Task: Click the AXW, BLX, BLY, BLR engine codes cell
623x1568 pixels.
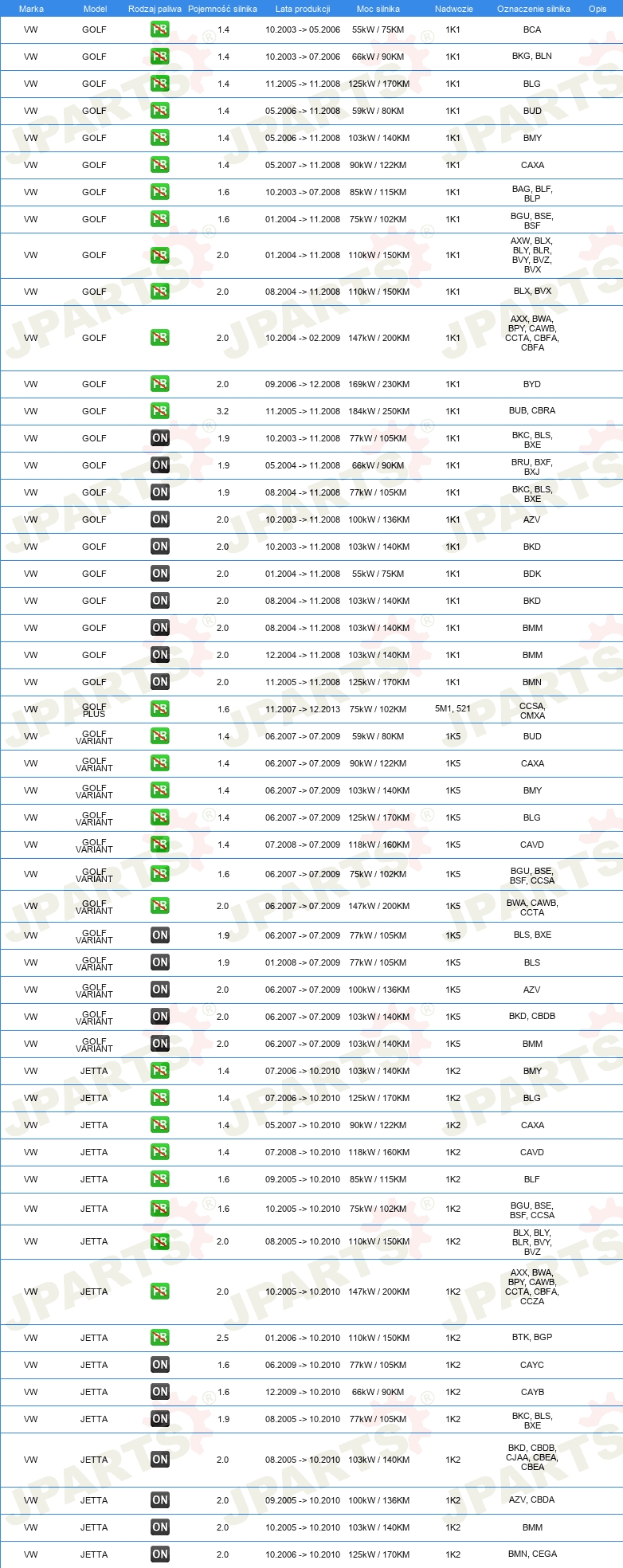Action: [x=532, y=255]
